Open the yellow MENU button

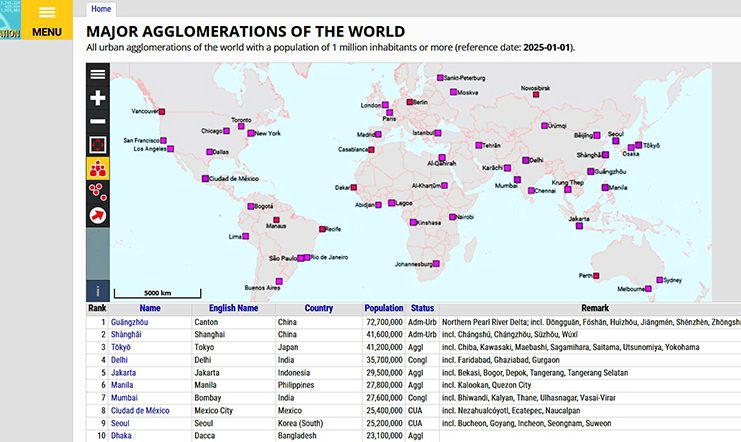click(47, 22)
